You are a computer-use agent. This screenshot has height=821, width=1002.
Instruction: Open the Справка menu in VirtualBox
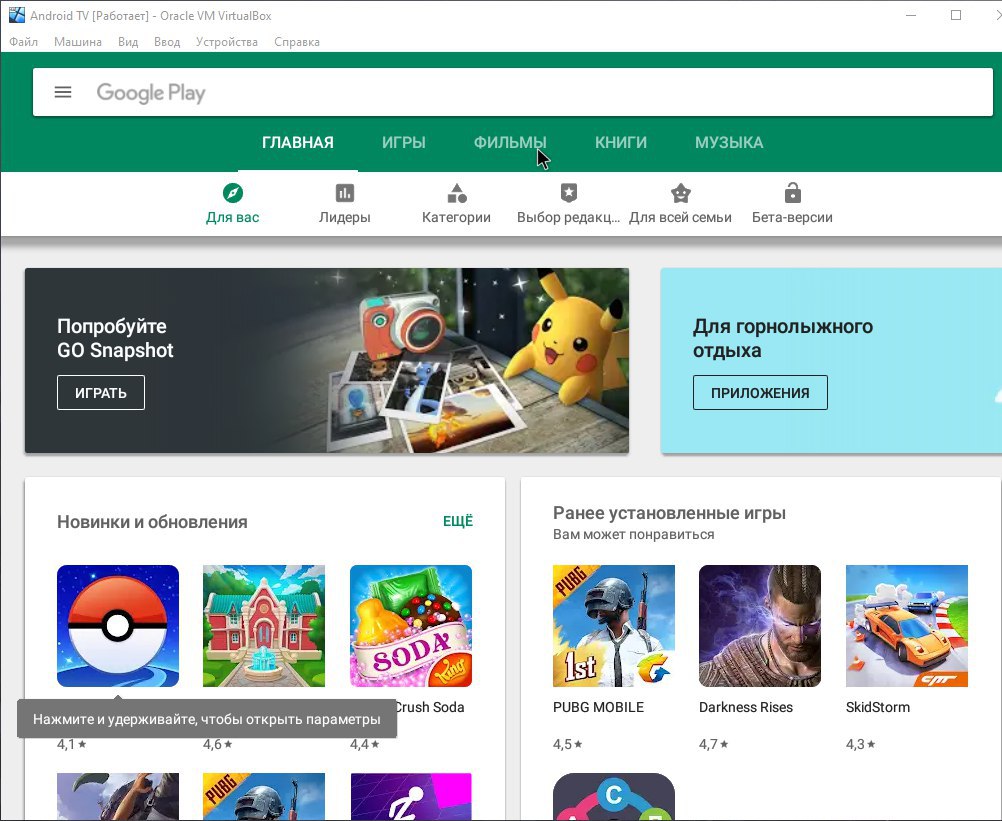coord(297,42)
